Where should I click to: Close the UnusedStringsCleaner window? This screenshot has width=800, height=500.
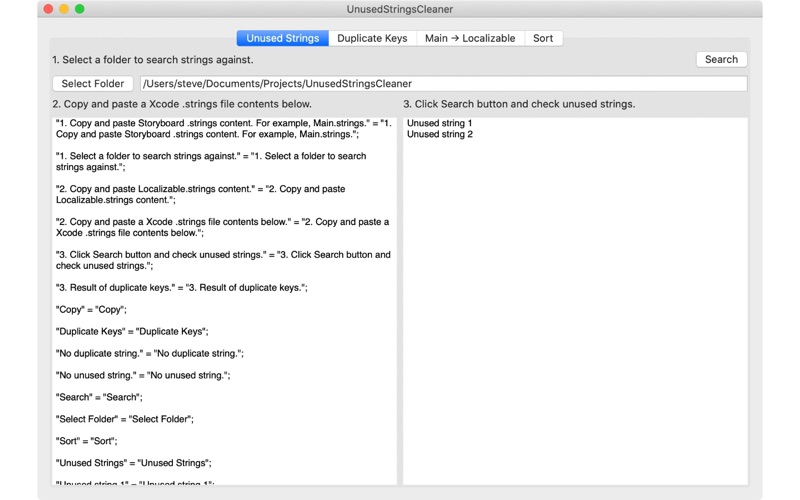click(x=48, y=9)
